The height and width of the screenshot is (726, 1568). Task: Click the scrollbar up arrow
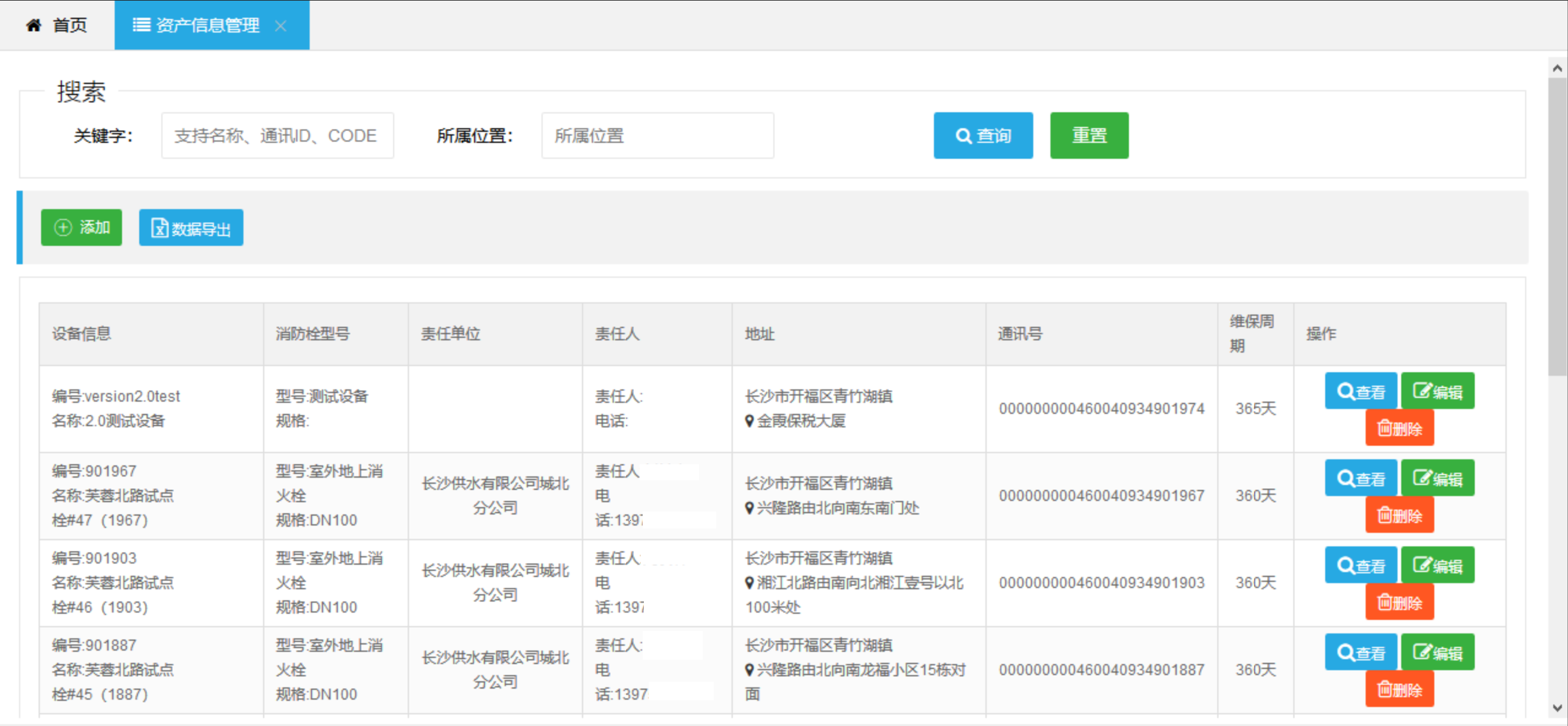(1557, 68)
